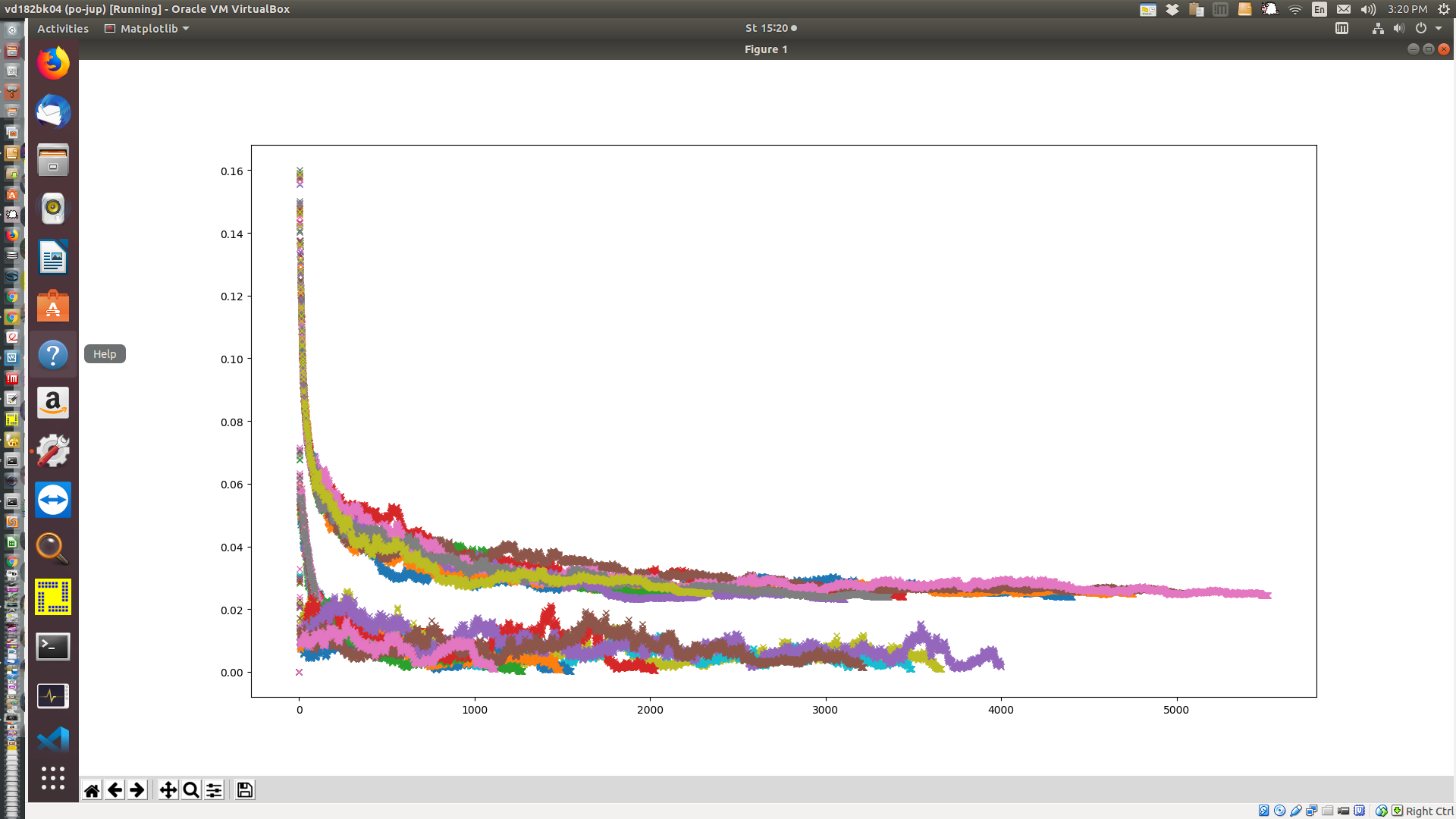
Task: Open the magnifying glass app in dock
Action: click(53, 548)
